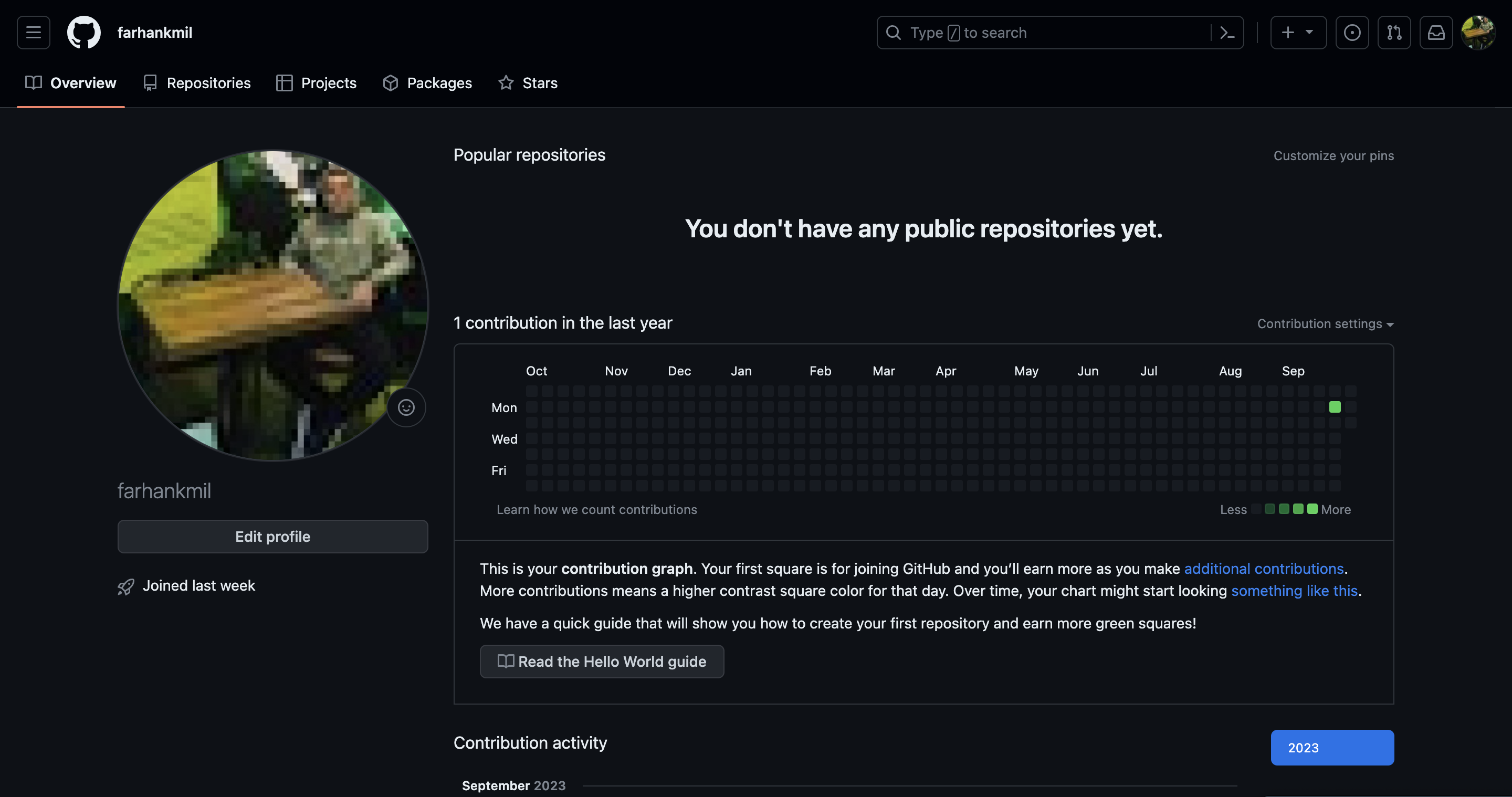Image resolution: width=1512 pixels, height=797 pixels.
Task: Follow the additional contributions link
Action: pyautogui.click(x=1264, y=569)
